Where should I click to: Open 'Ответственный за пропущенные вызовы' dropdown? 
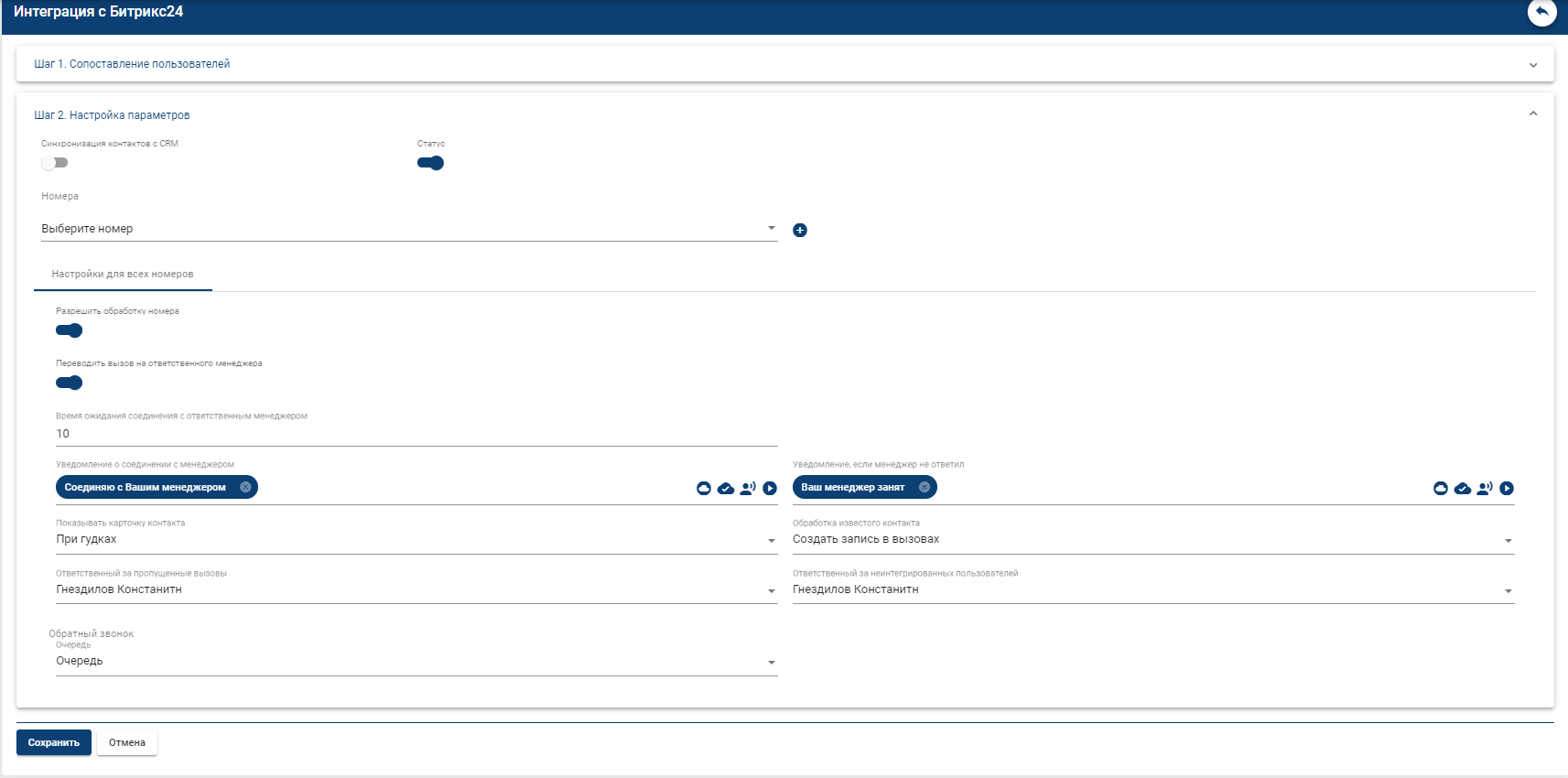click(x=416, y=590)
